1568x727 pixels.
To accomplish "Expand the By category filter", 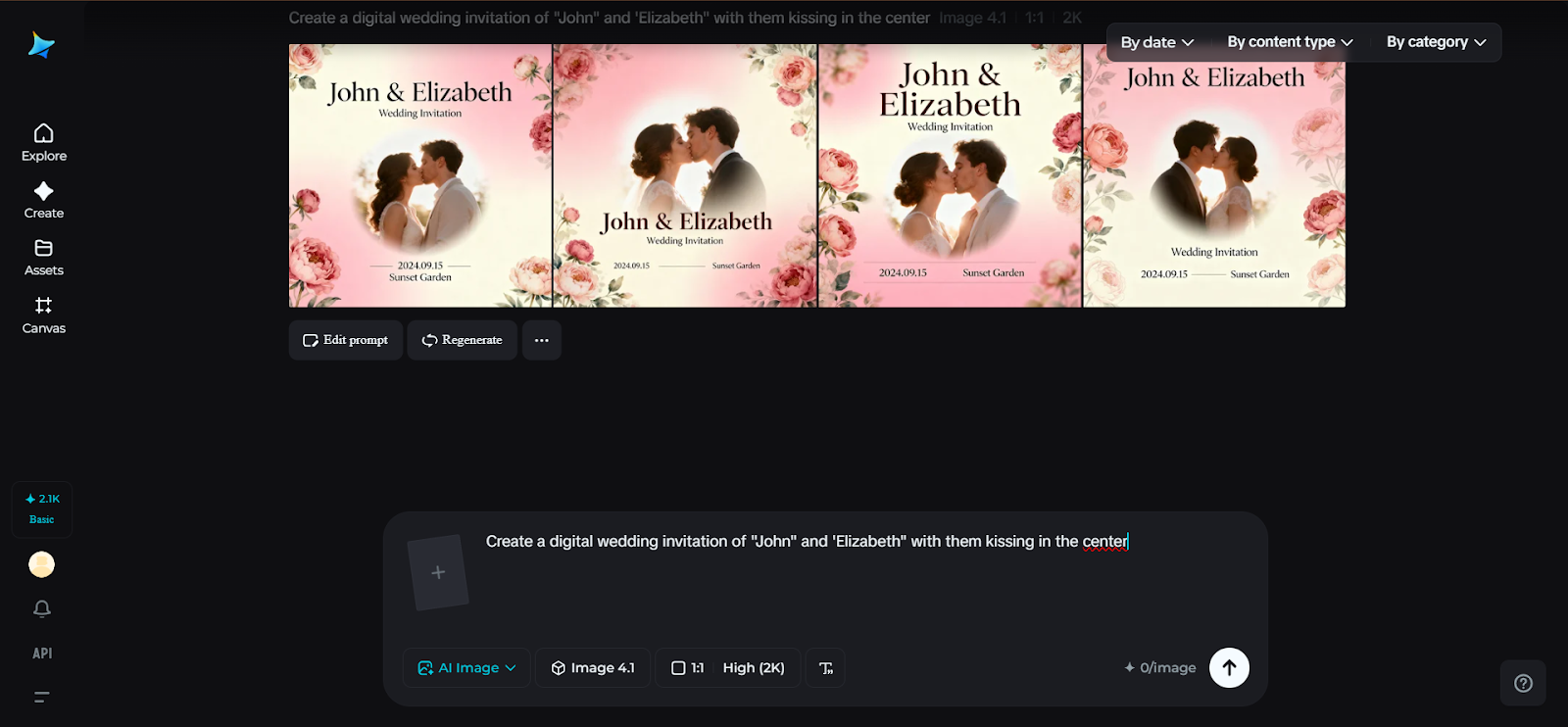I will pyautogui.click(x=1436, y=42).
